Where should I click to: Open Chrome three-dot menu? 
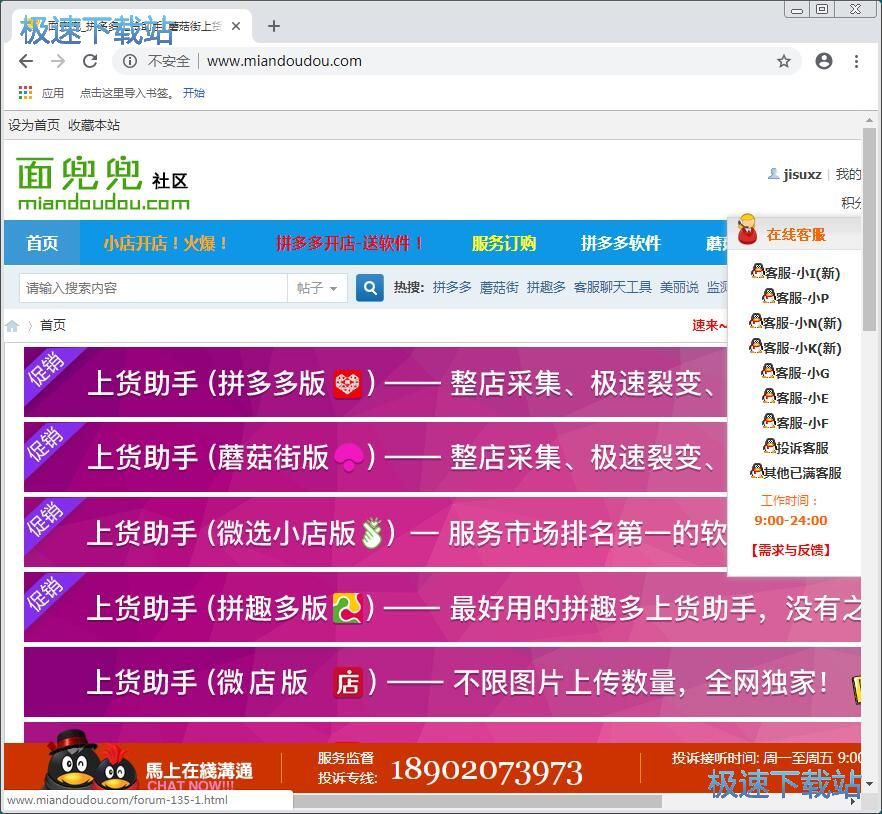pos(856,61)
